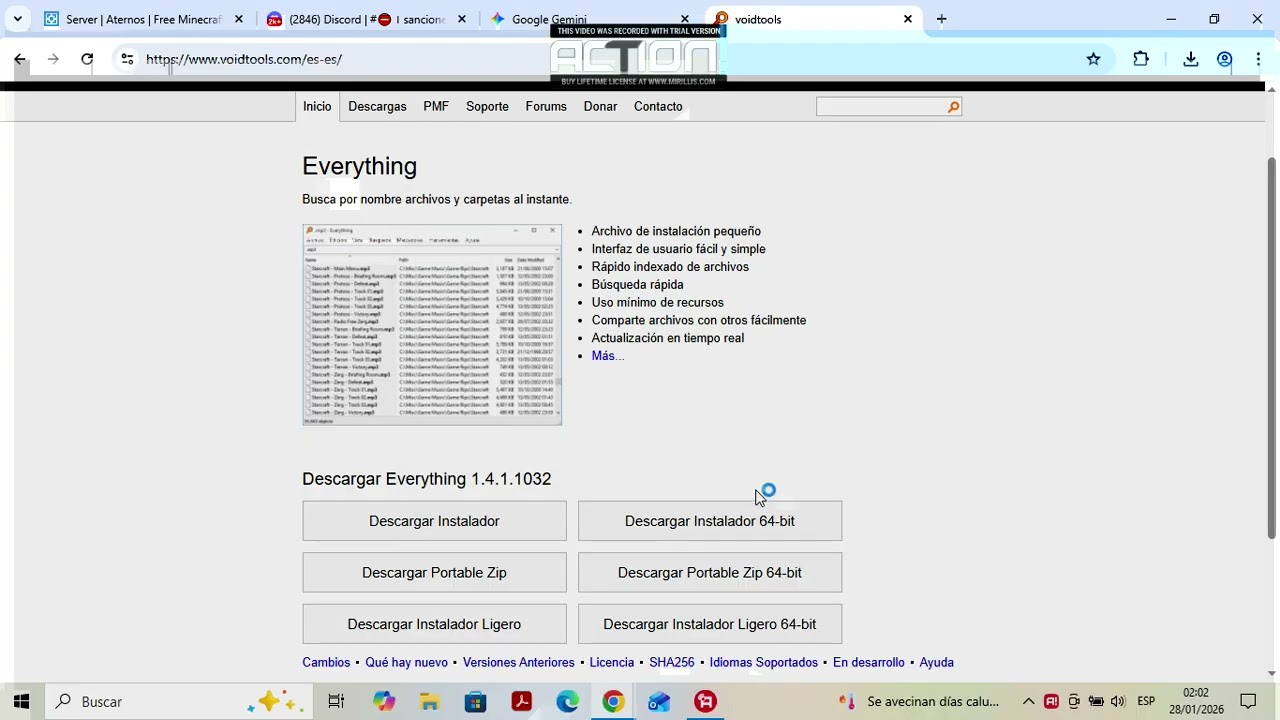The height and width of the screenshot is (720, 1280).
Task: Open File Explorer from the taskbar
Action: (x=430, y=701)
